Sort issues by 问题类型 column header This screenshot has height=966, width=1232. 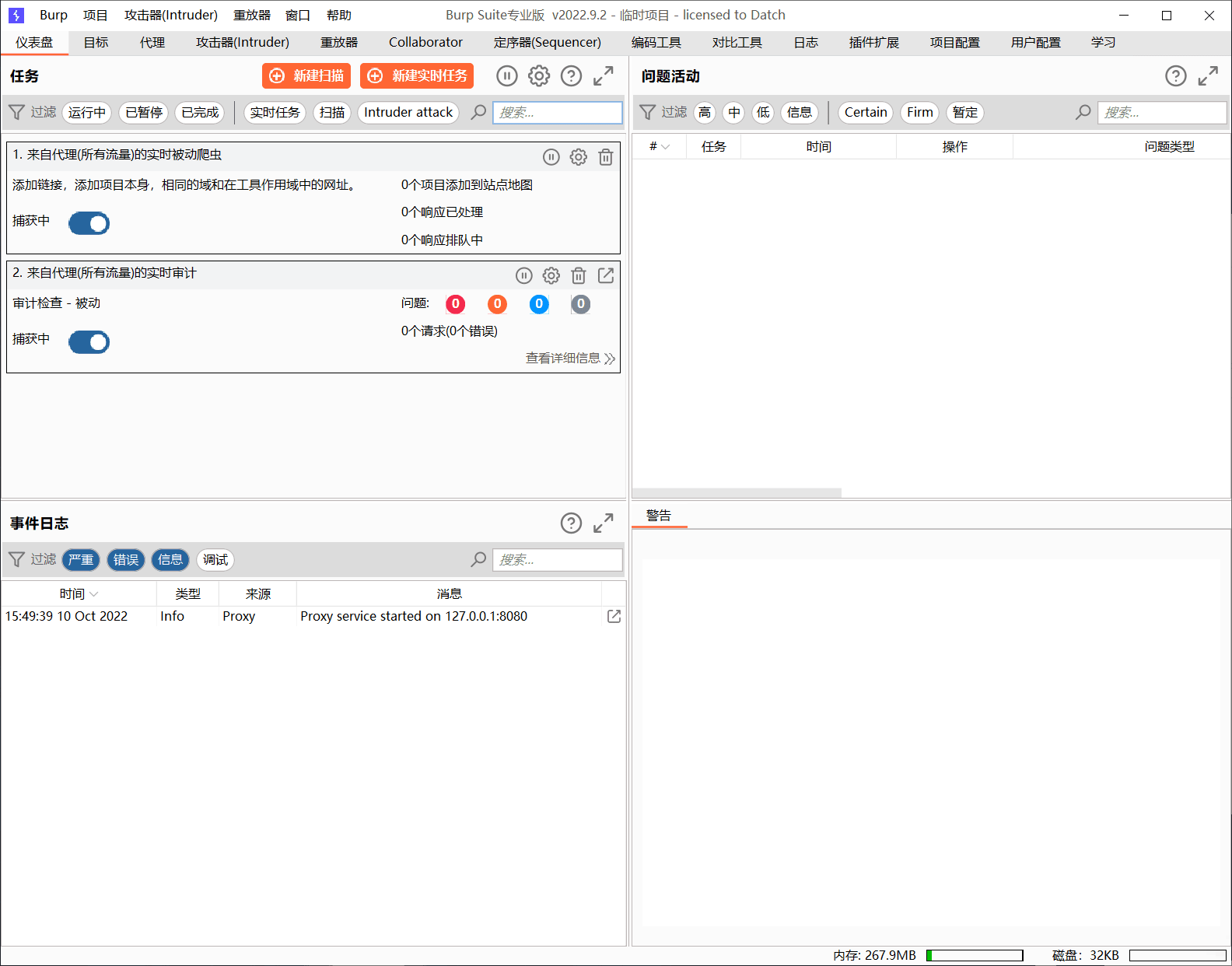point(1122,147)
